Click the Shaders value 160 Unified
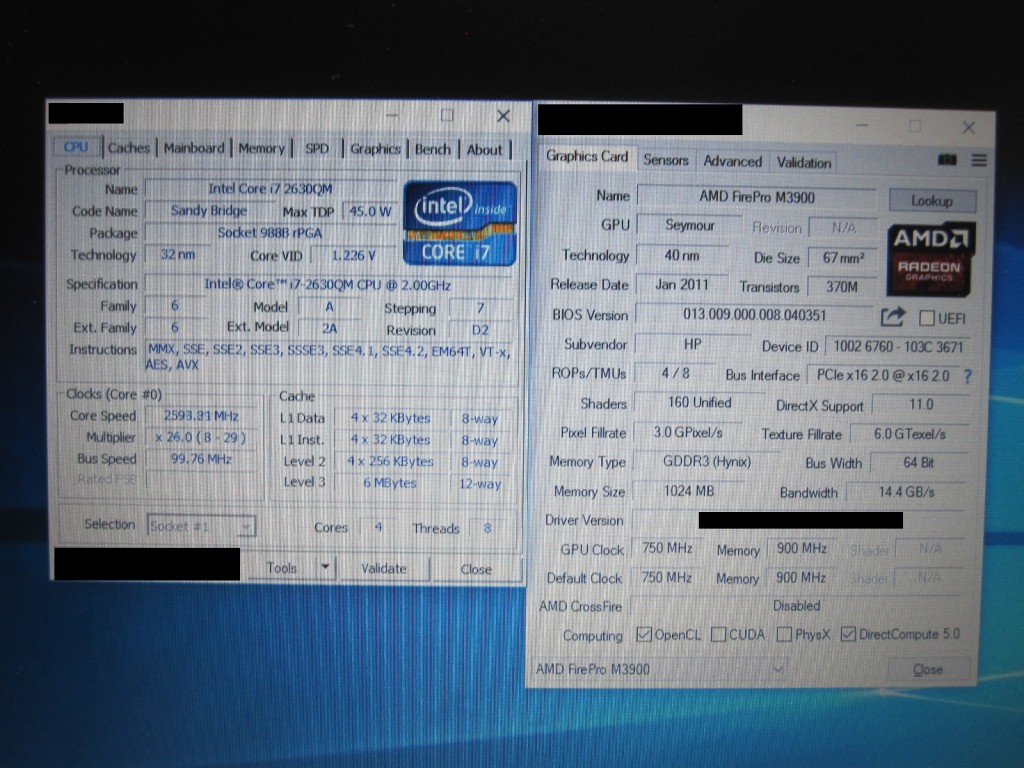The image size is (1024, 768). (699, 403)
